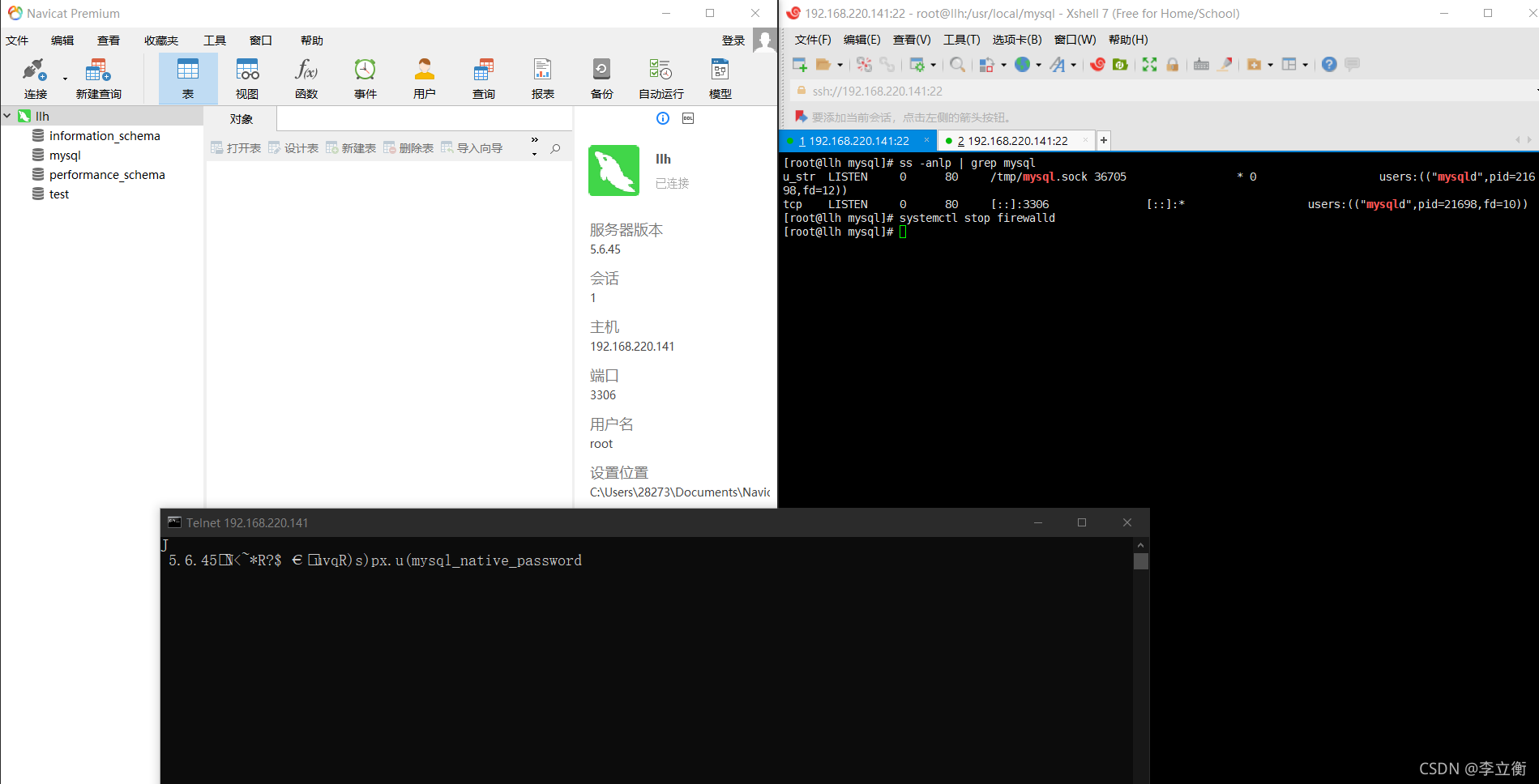Image resolution: width=1539 pixels, height=784 pixels.
Task: Open the dropdown beside Xshell's font icon
Action: coord(1074,65)
